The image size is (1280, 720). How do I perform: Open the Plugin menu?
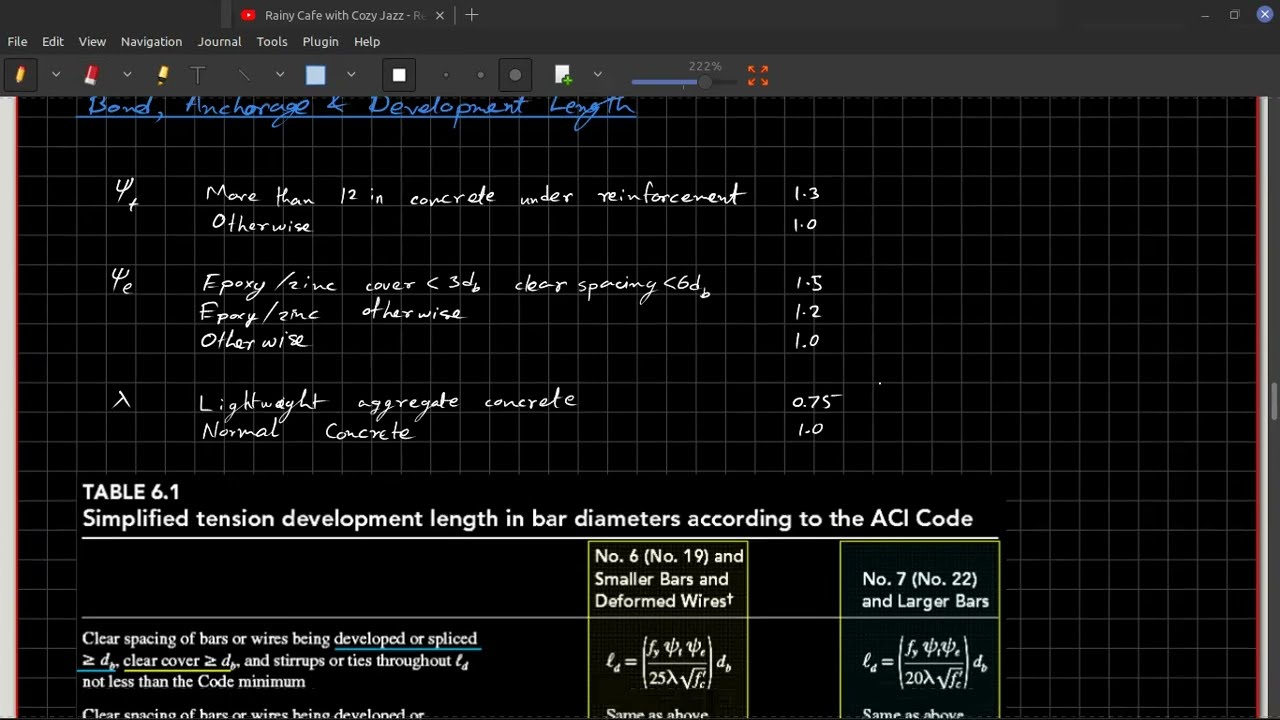[320, 41]
